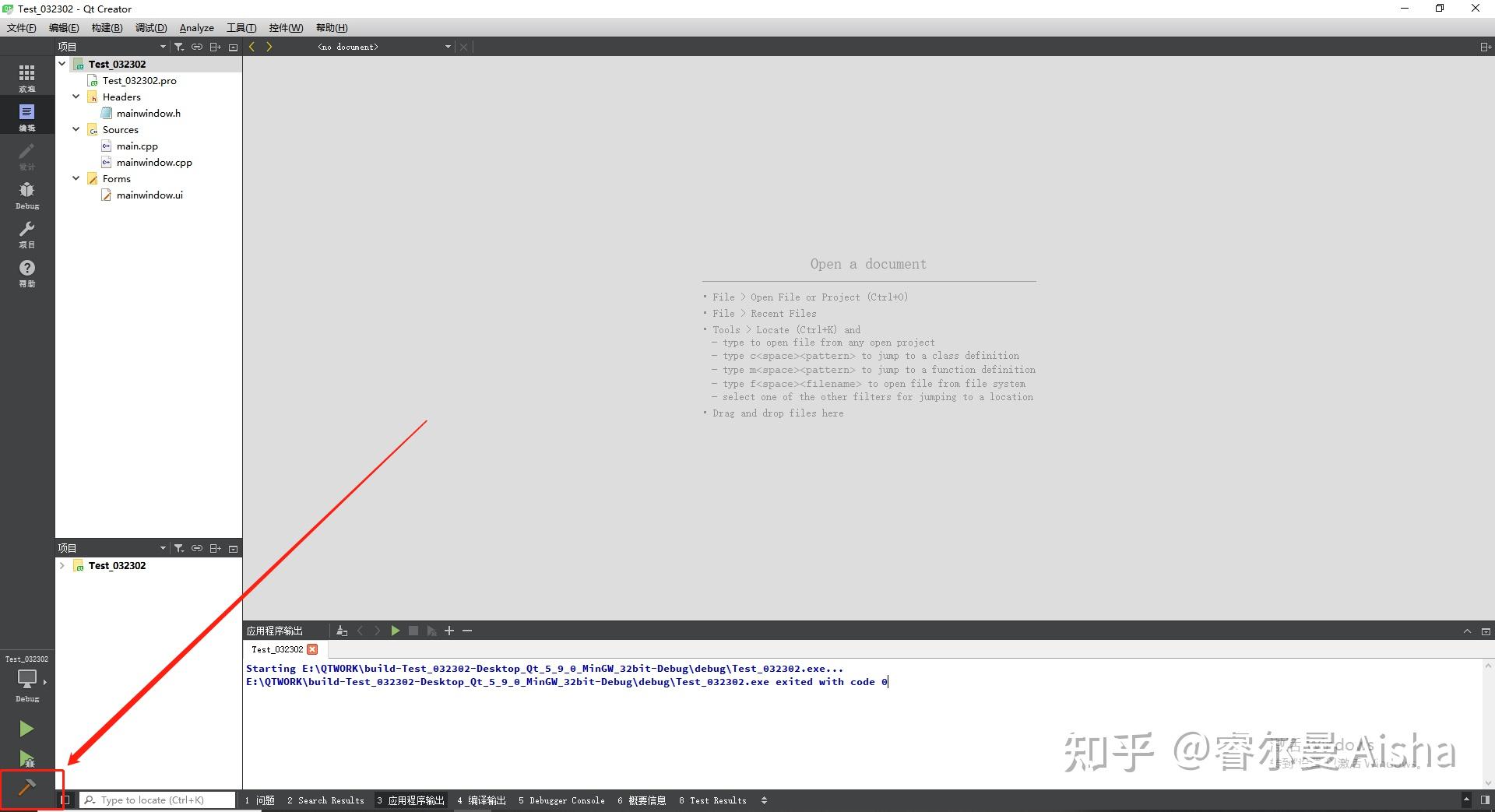Image resolution: width=1495 pixels, height=812 pixels.
Task: Toggle sync with editor in lower project panel
Action: click(197, 548)
